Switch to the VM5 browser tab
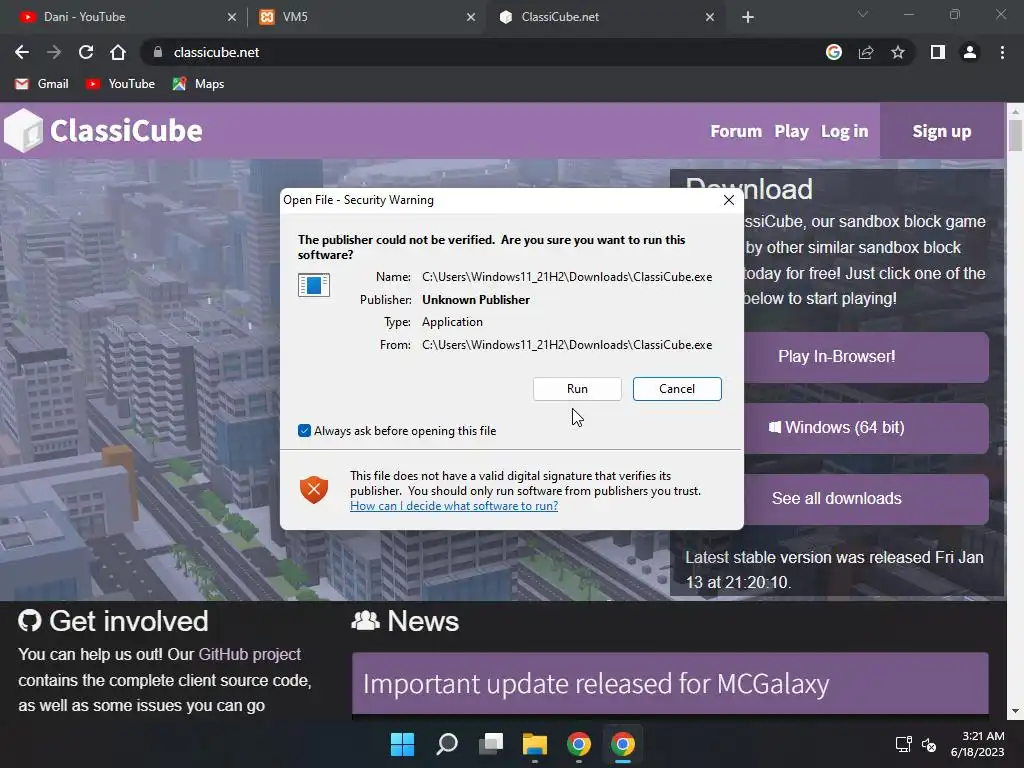1024x768 pixels. coord(366,17)
